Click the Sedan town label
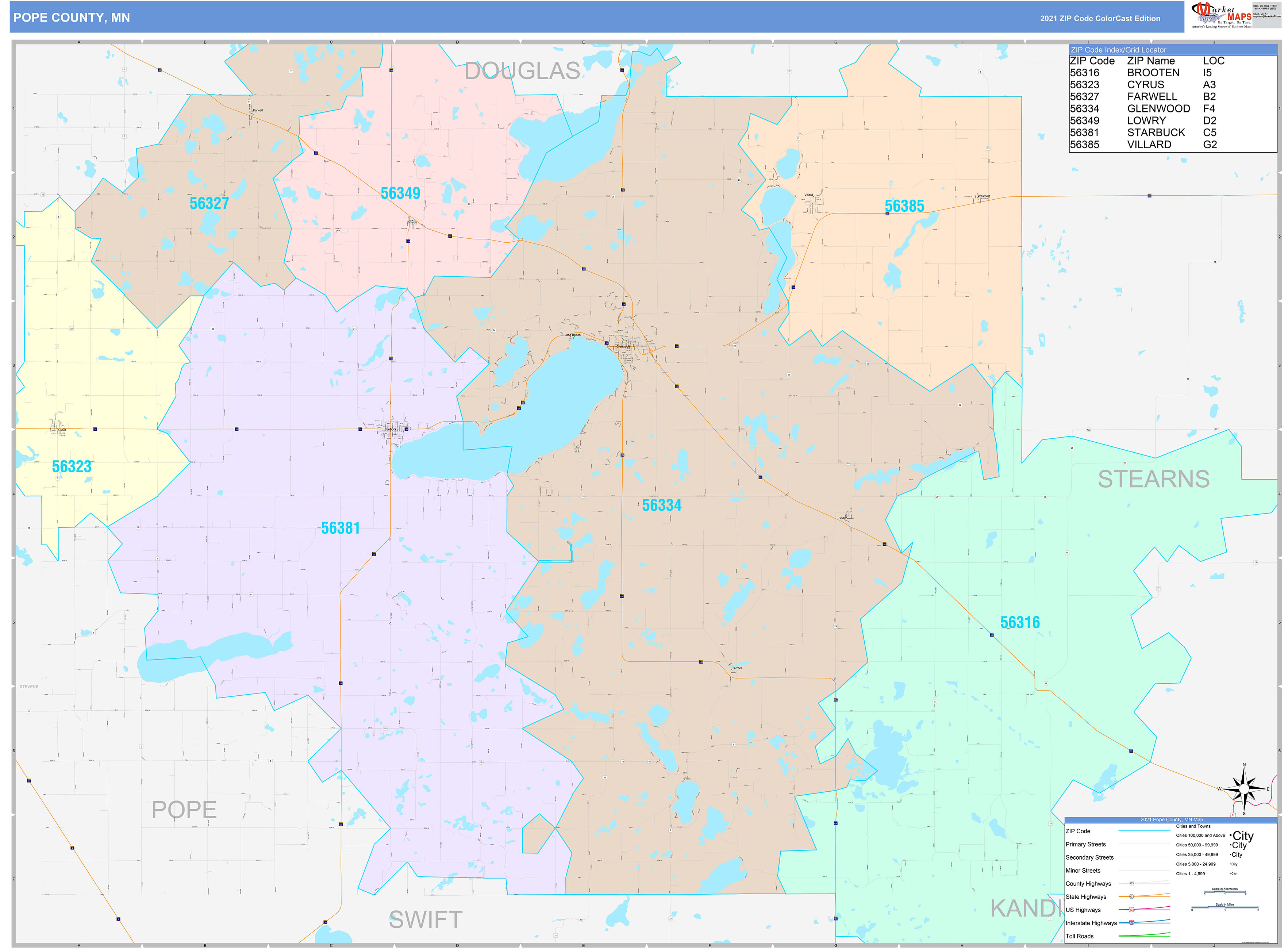 pos(843,518)
